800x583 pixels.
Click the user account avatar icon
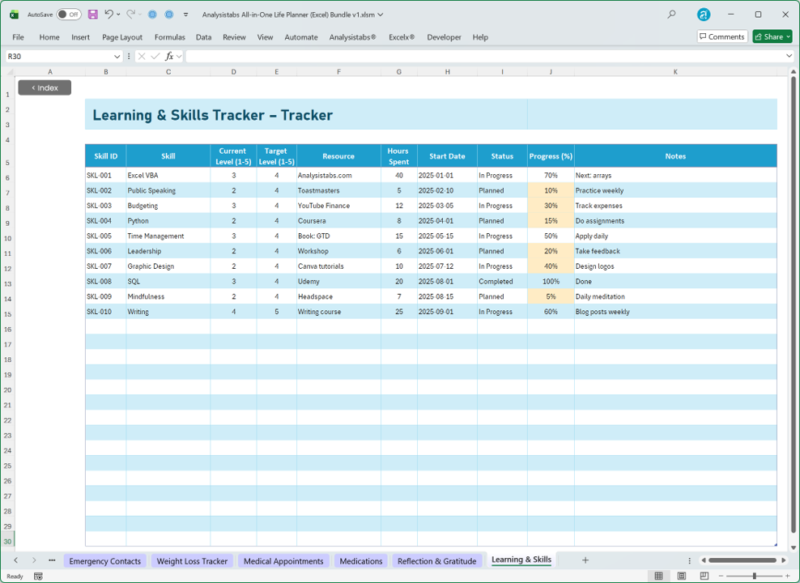pos(704,15)
